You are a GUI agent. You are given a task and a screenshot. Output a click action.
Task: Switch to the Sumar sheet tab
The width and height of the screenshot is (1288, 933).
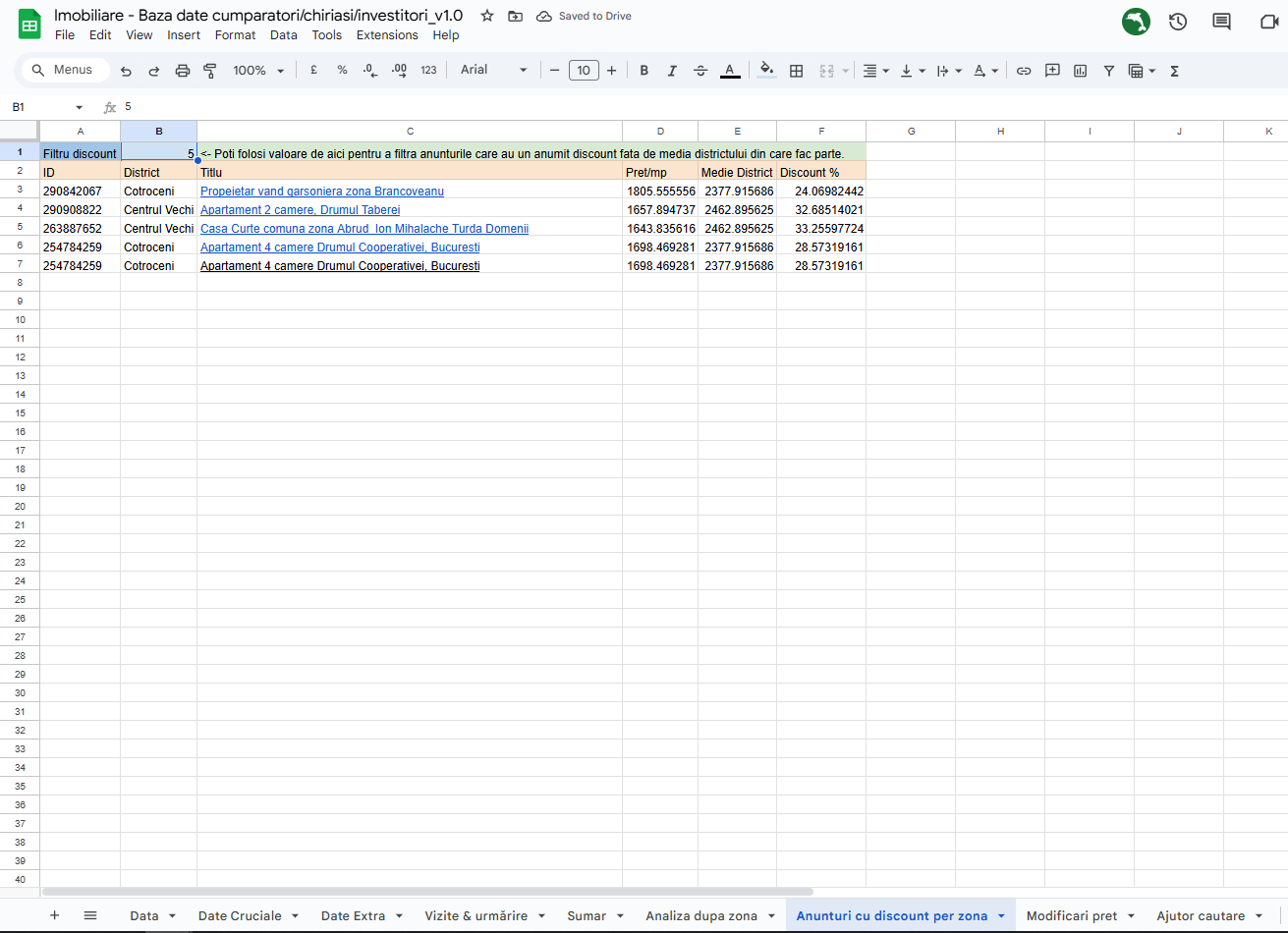(587, 915)
